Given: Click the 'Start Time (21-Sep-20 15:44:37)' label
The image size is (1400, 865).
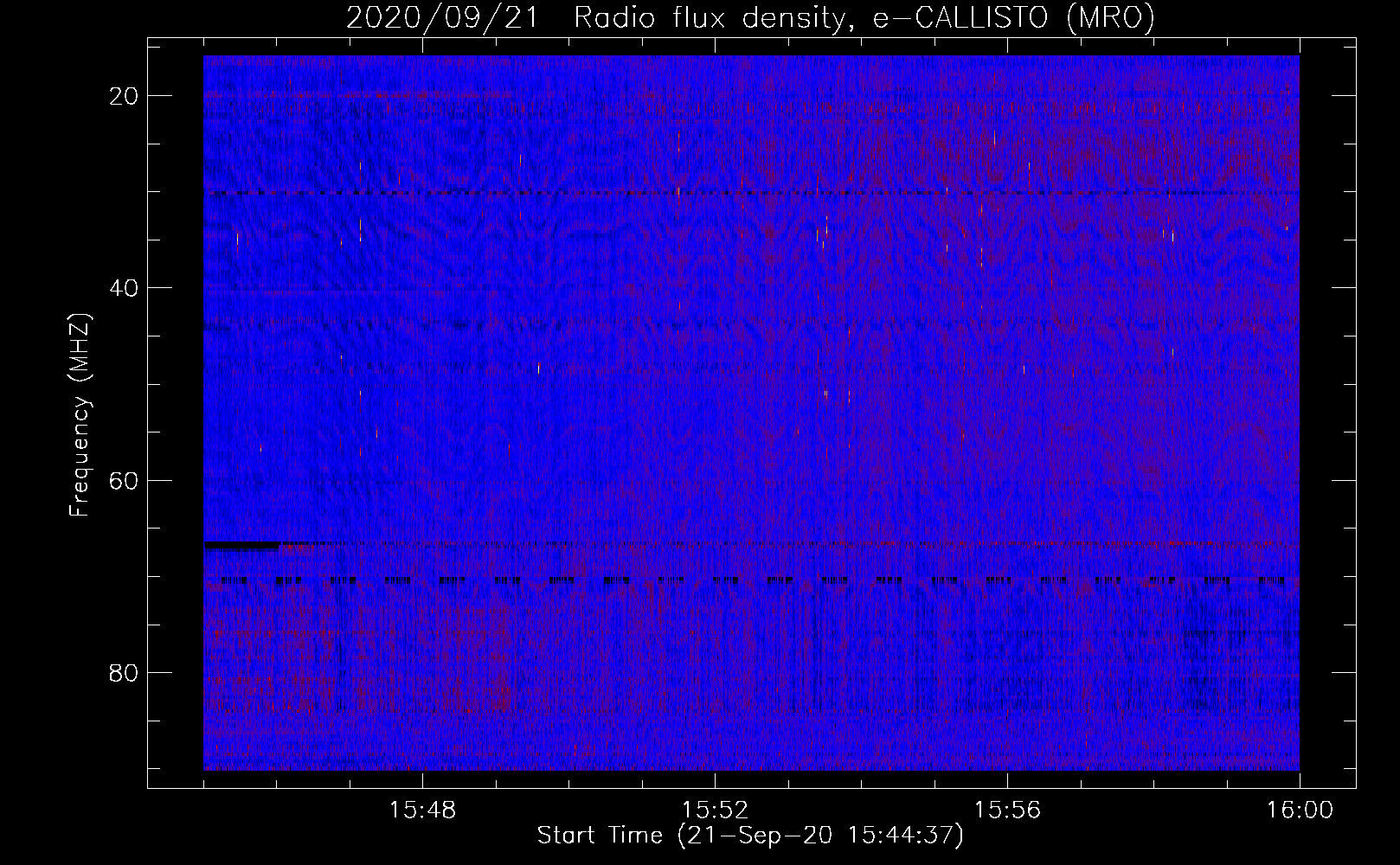Looking at the screenshot, I should pos(750,836).
